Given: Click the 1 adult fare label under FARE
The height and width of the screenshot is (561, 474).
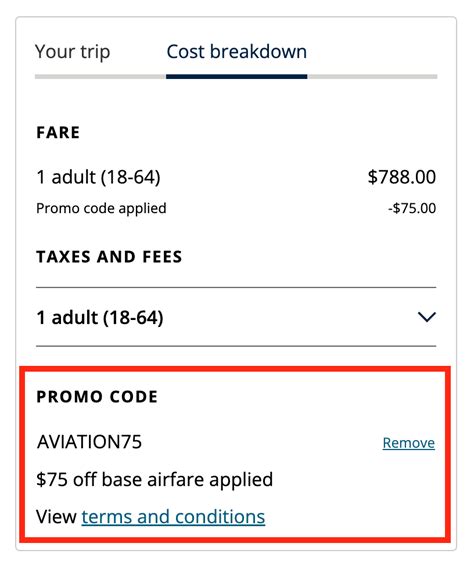Looking at the screenshot, I should [98, 177].
